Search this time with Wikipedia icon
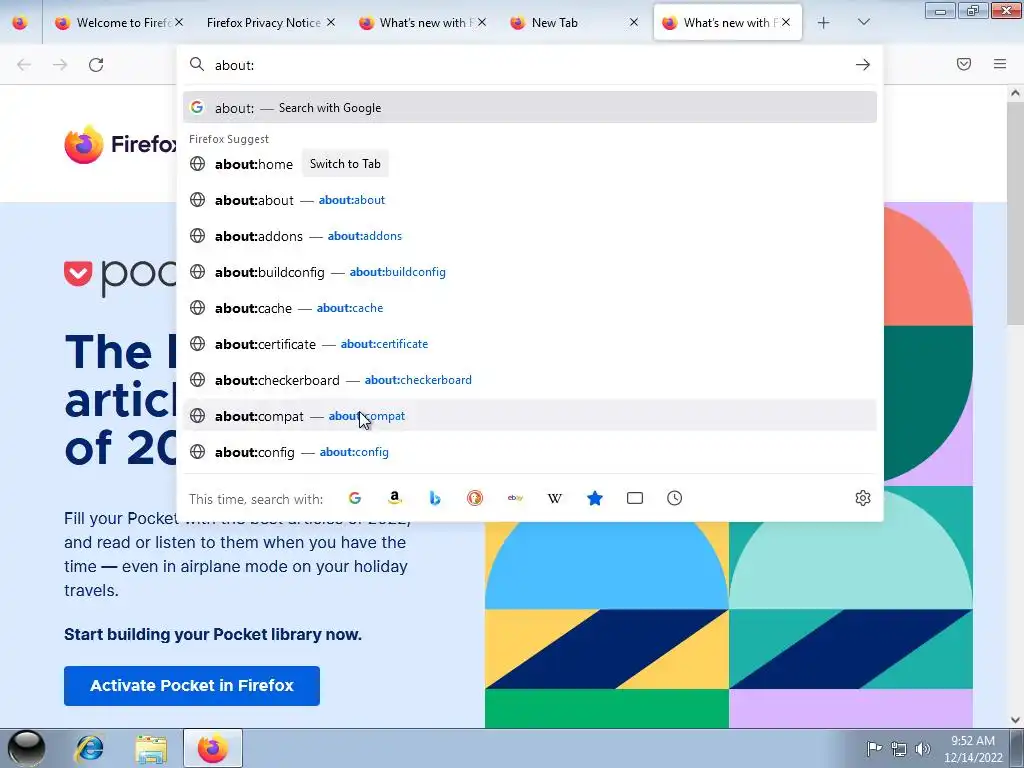Viewport: 1024px width, 768px height. point(554,498)
